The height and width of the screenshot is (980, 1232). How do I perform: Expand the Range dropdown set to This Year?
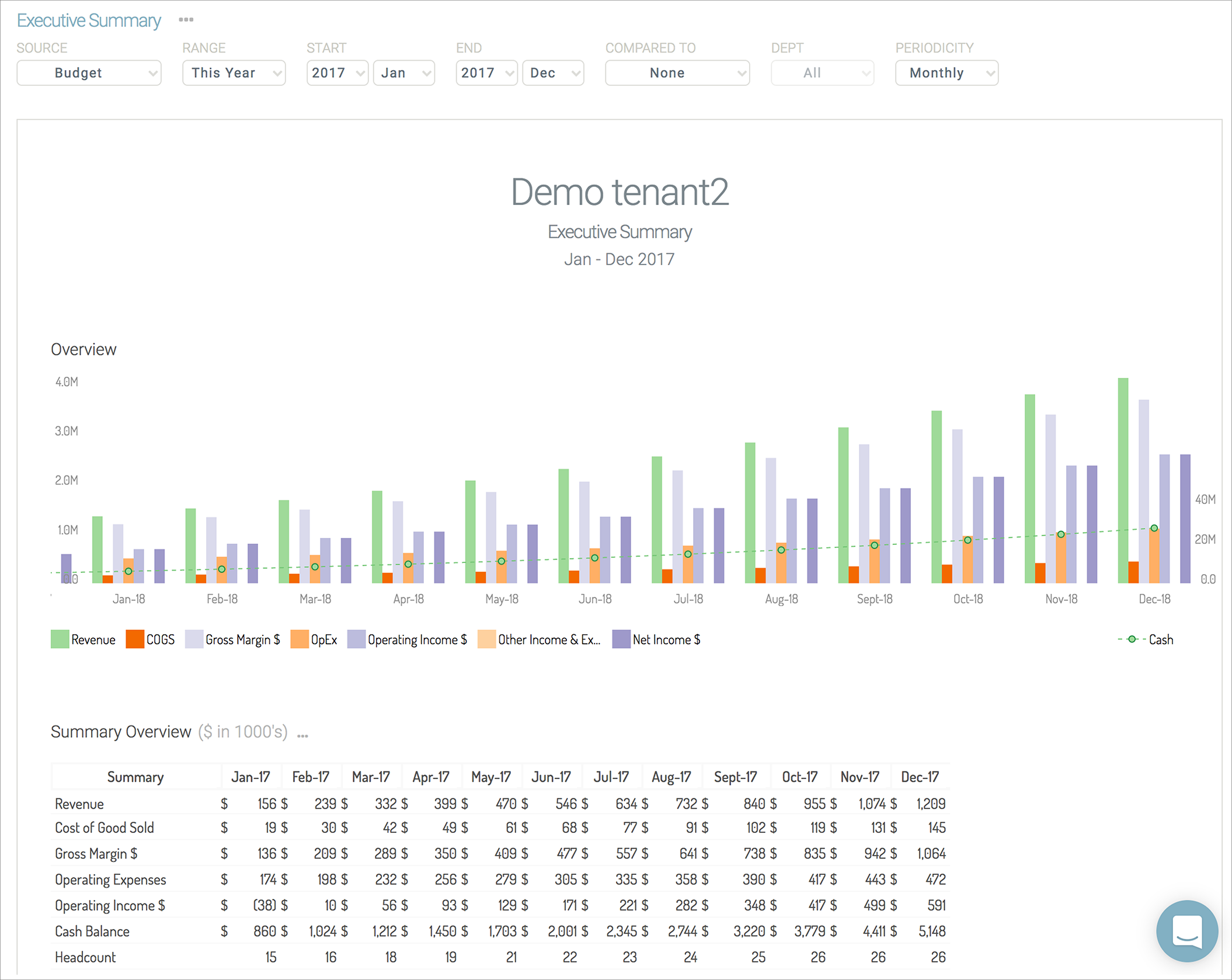pyautogui.click(x=234, y=73)
